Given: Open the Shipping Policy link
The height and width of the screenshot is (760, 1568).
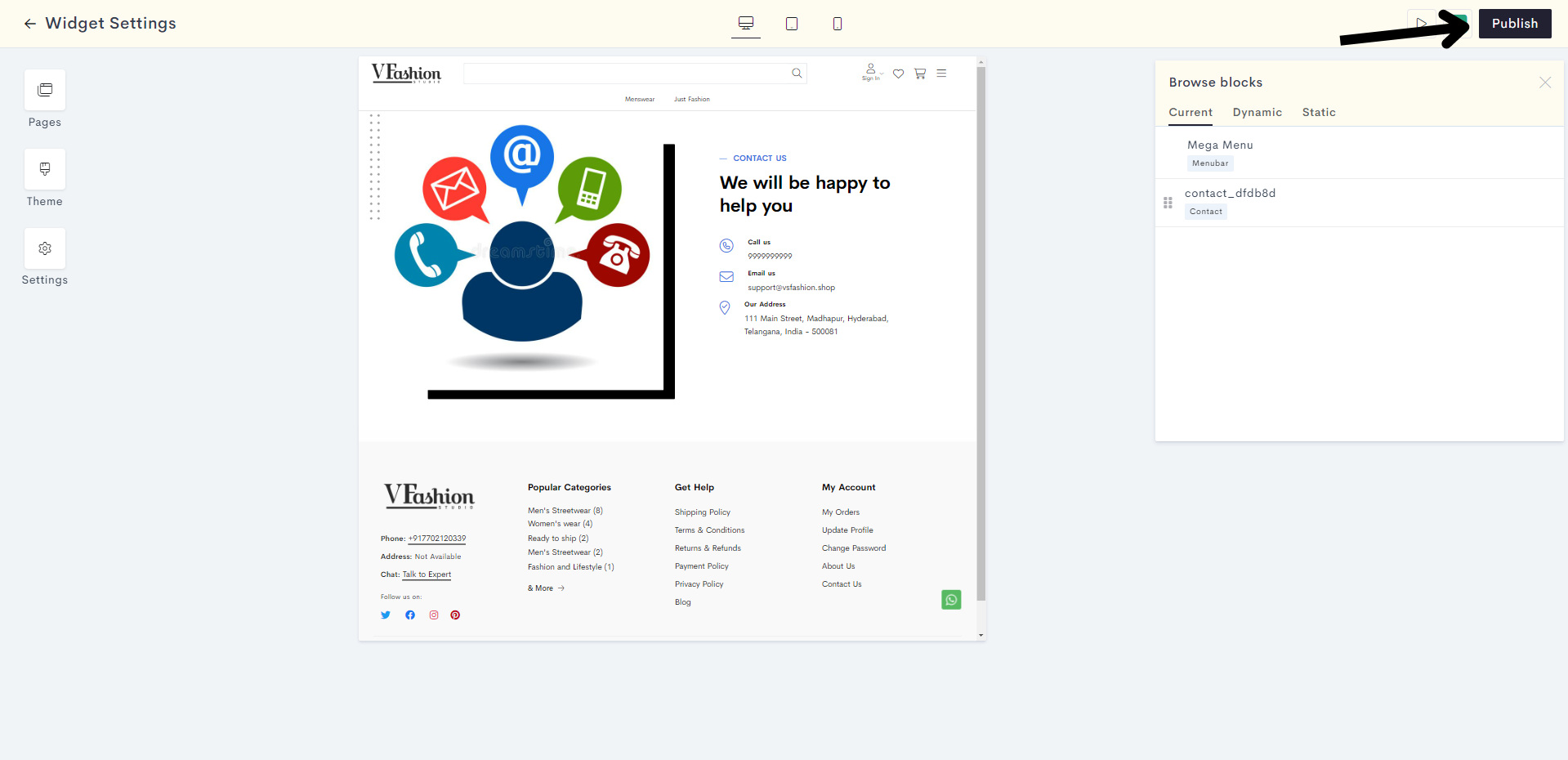Looking at the screenshot, I should click(703, 512).
